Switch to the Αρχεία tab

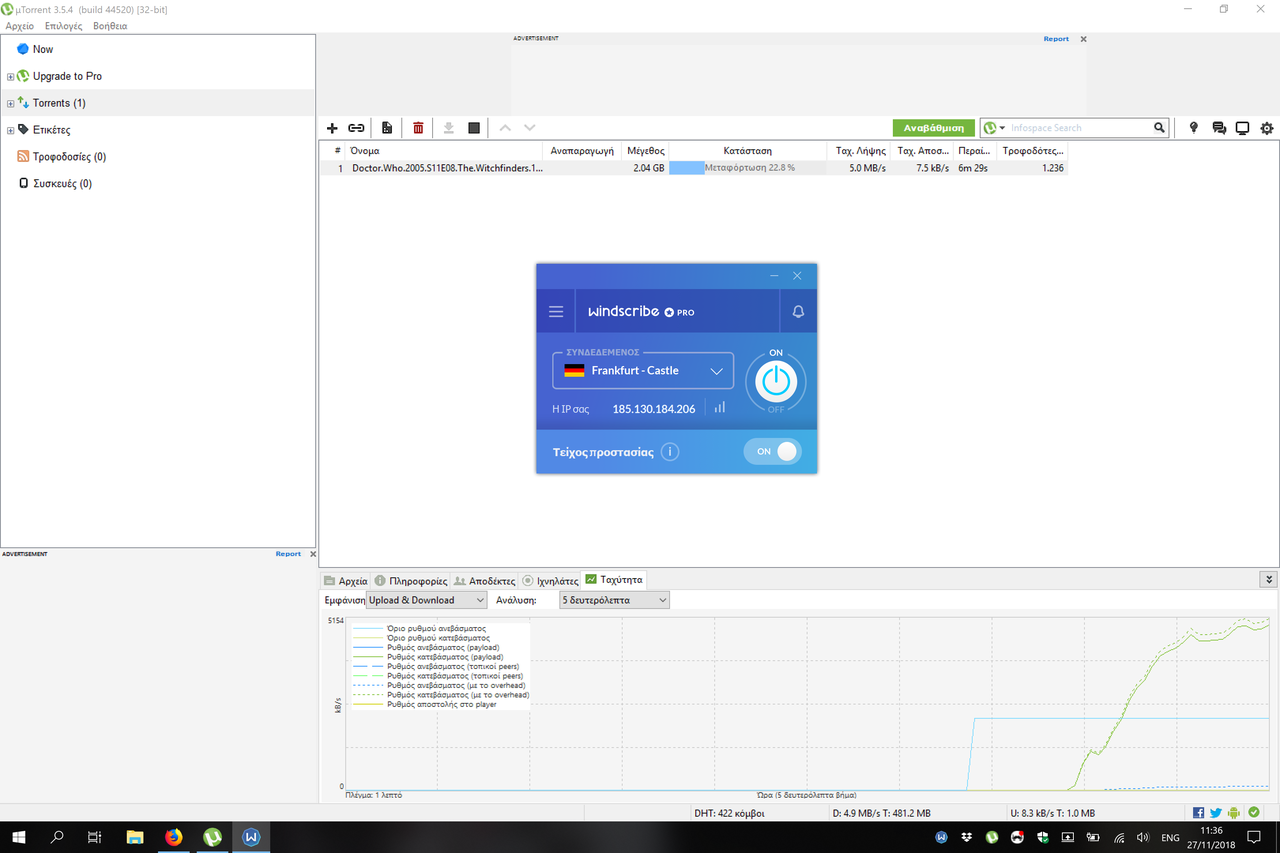(x=345, y=580)
